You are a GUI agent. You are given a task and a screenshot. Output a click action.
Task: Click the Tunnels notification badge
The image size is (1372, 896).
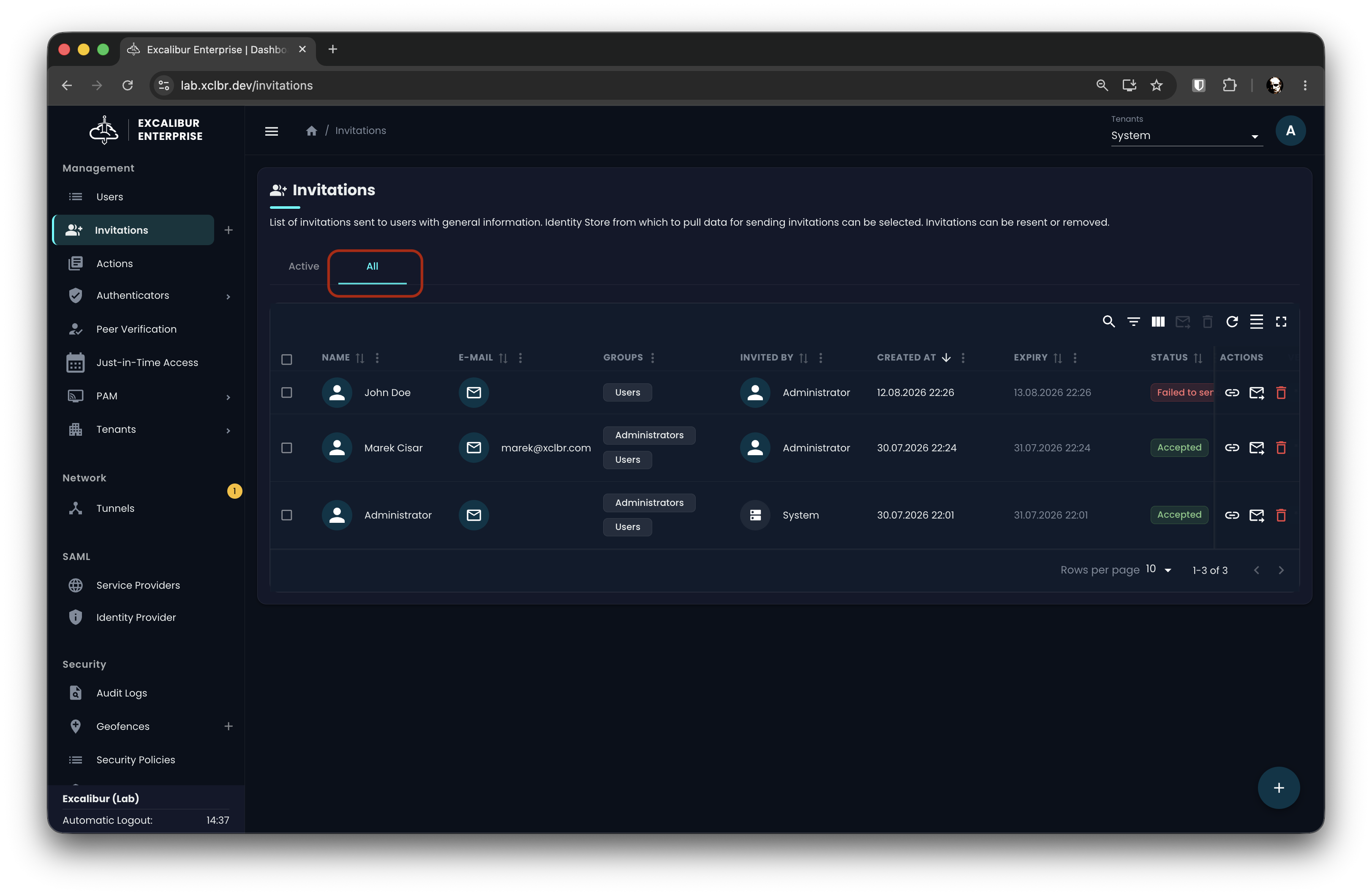[x=234, y=491]
